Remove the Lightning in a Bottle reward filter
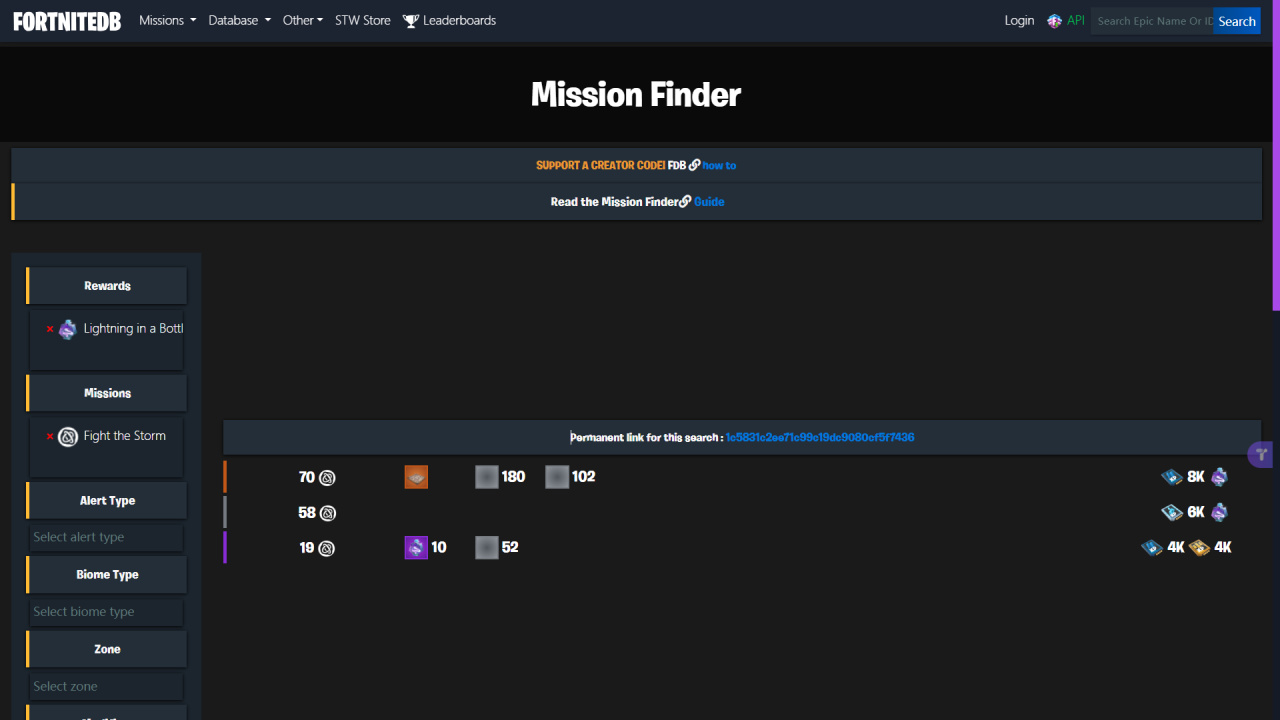Screen dimensions: 1280x720 click(x=50, y=329)
